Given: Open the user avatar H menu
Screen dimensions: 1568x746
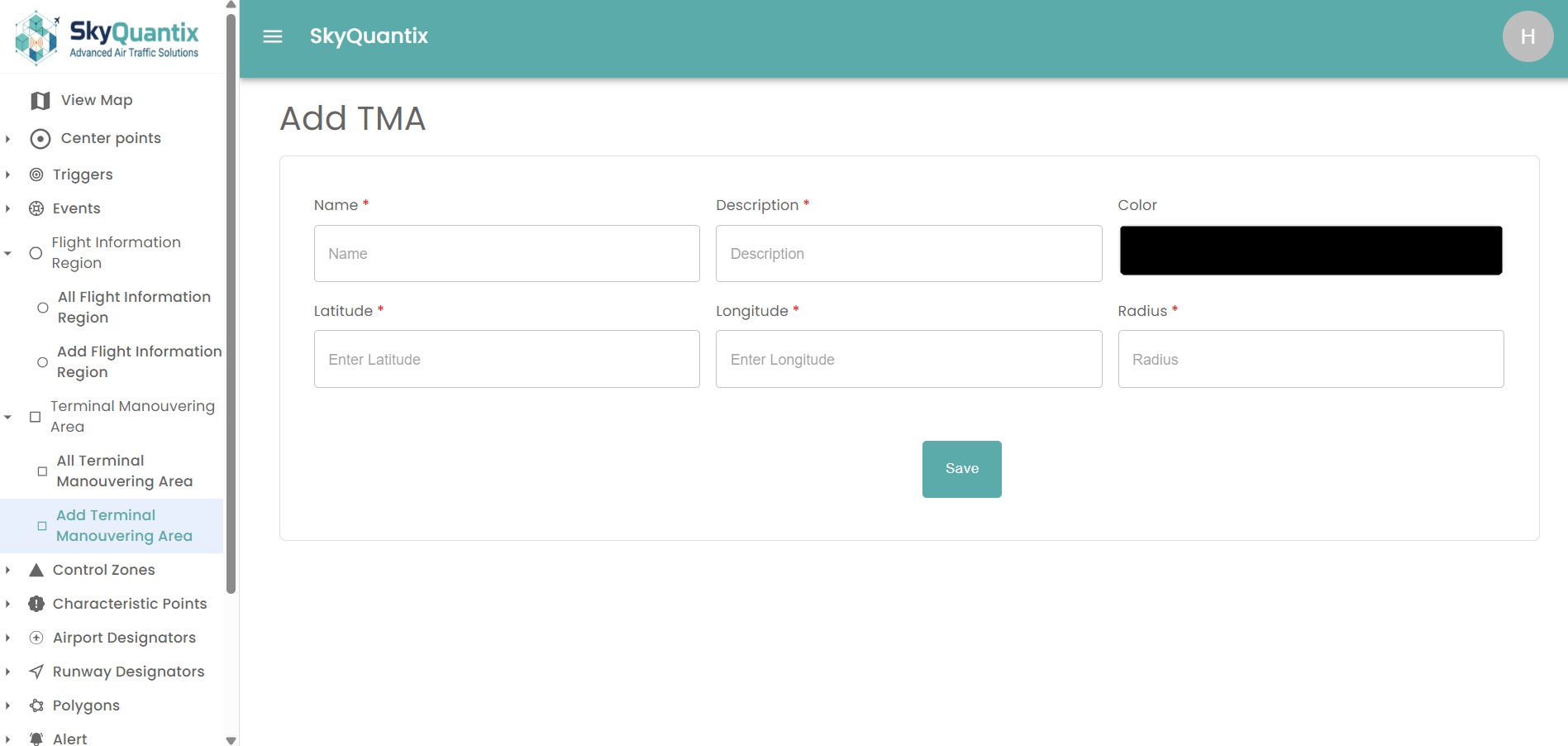Looking at the screenshot, I should click(x=1527, y=36).
